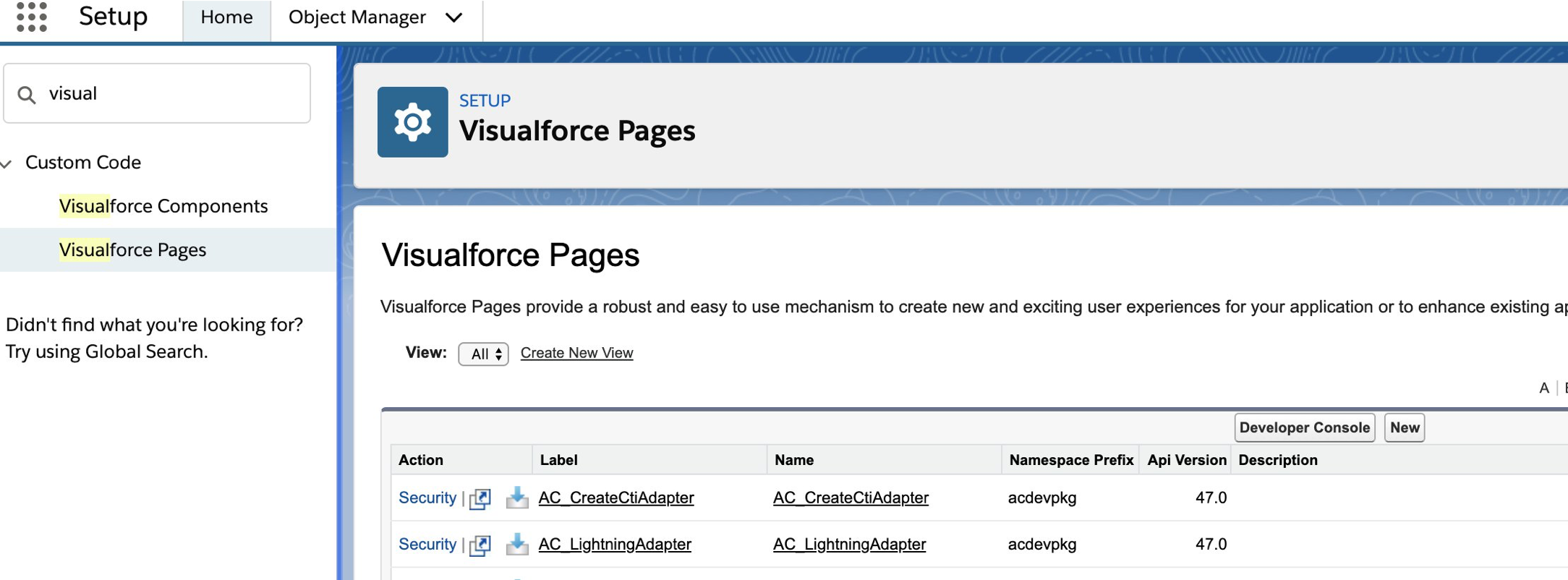Open AC_CreateCtiAdapter label link
Image resolution: width=1568 pixels, height=580 pixels.
(x=616, y=498)
